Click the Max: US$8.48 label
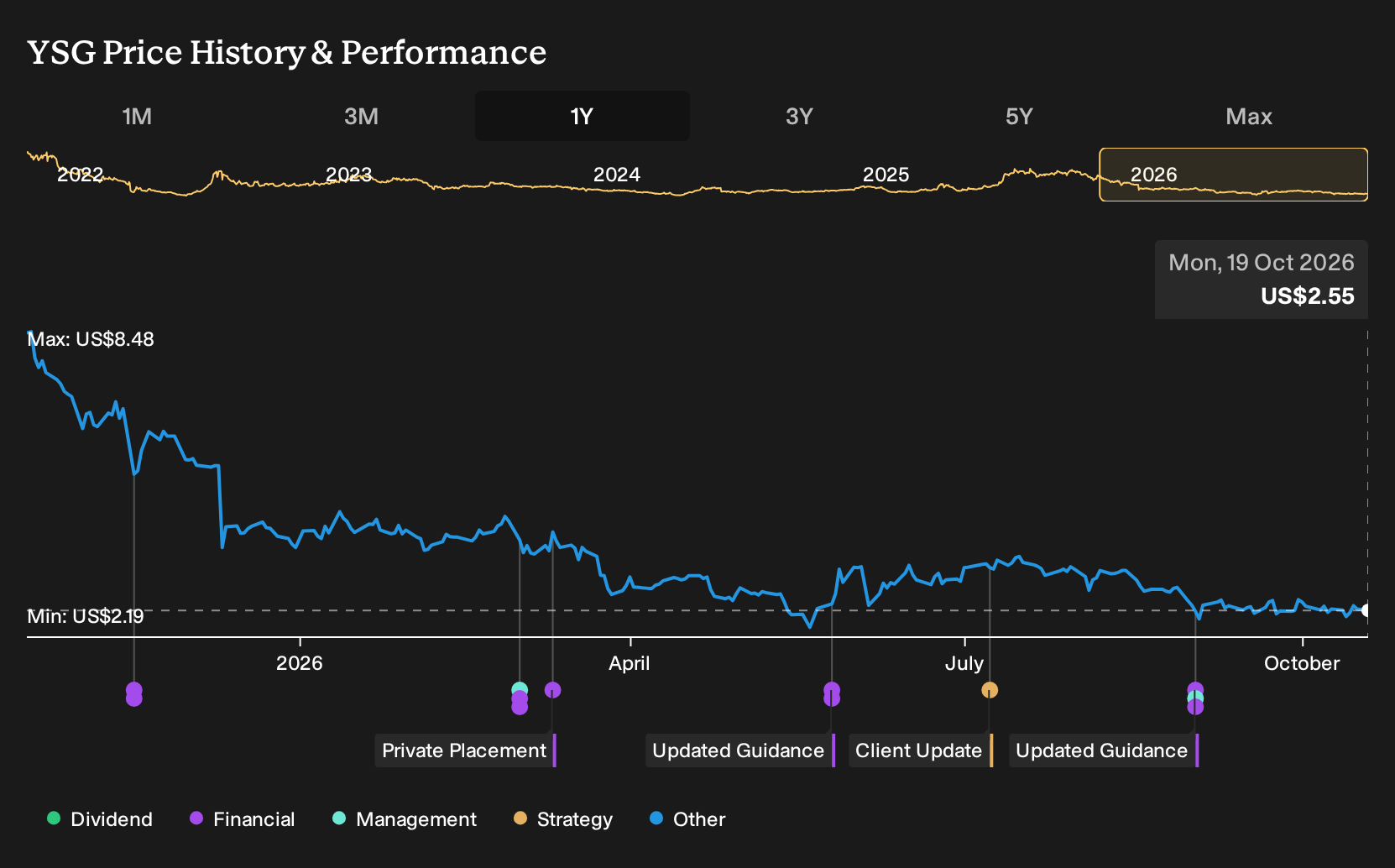 (91, 339)
